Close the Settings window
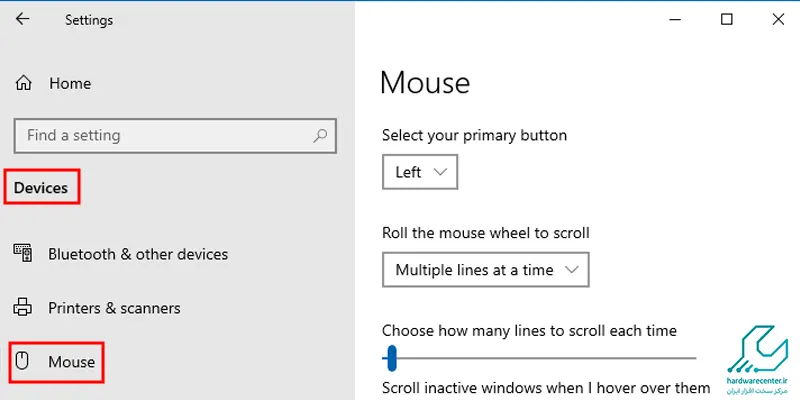This screenshot has height=400, width=800. point(775,19)
